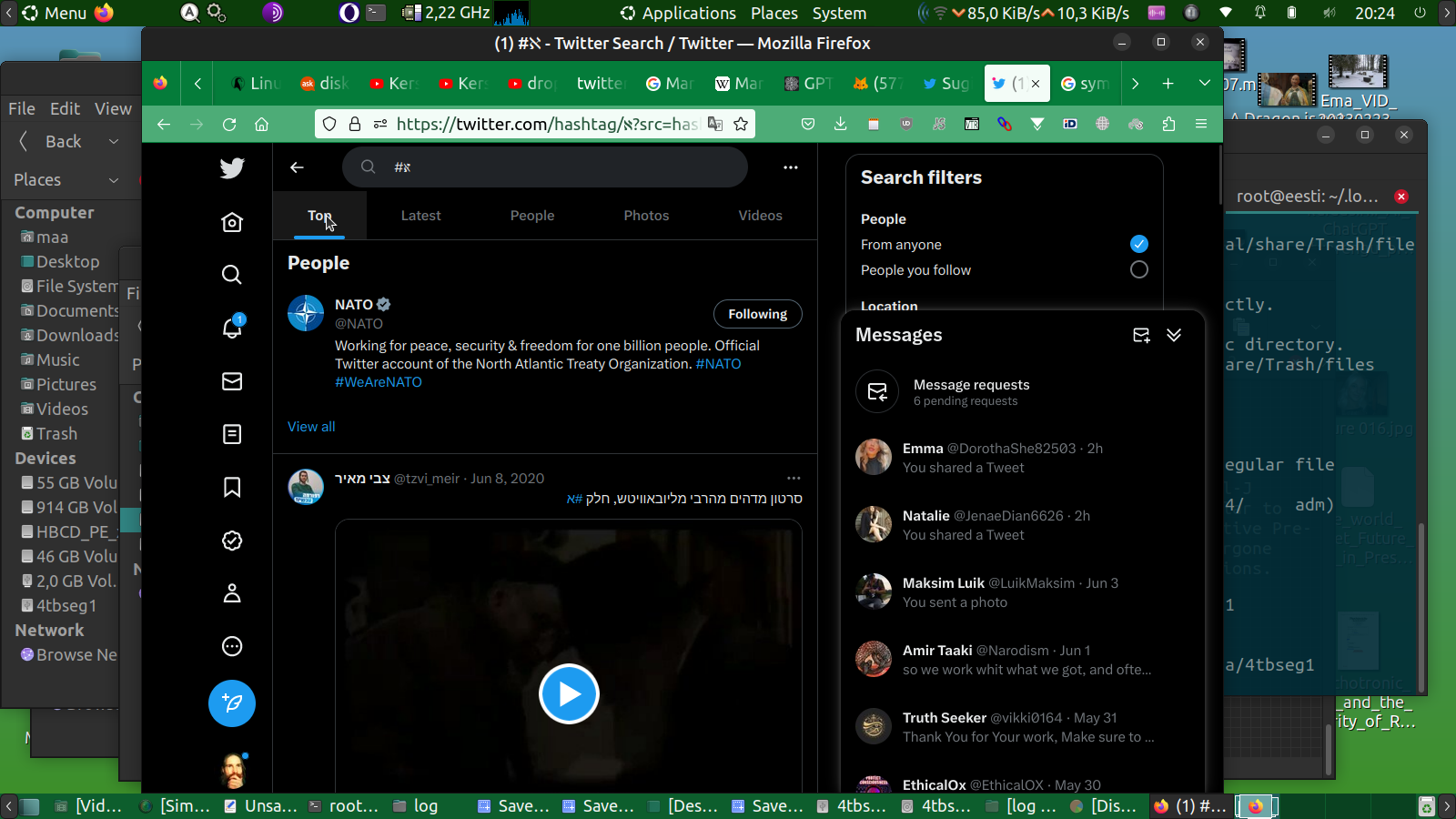The width and height of the screenshot is (1456, 819).
Task: Reload the page in Firefox
Action: point(229,125)
